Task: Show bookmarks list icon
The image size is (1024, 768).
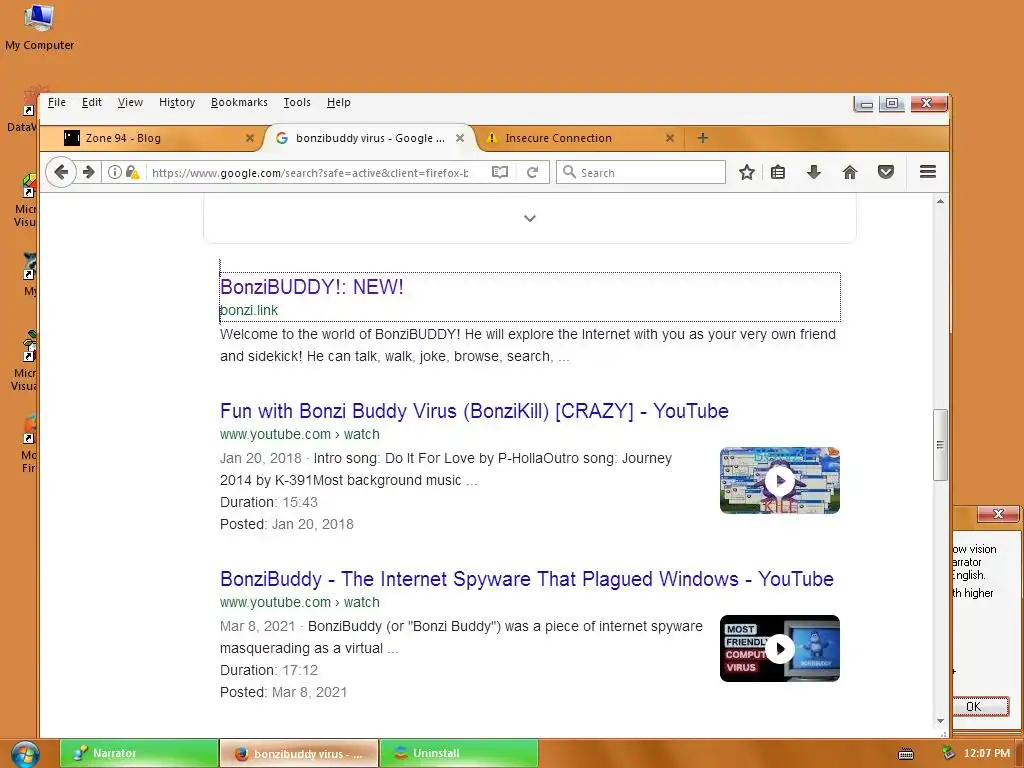Action: [x=778, y=172]
